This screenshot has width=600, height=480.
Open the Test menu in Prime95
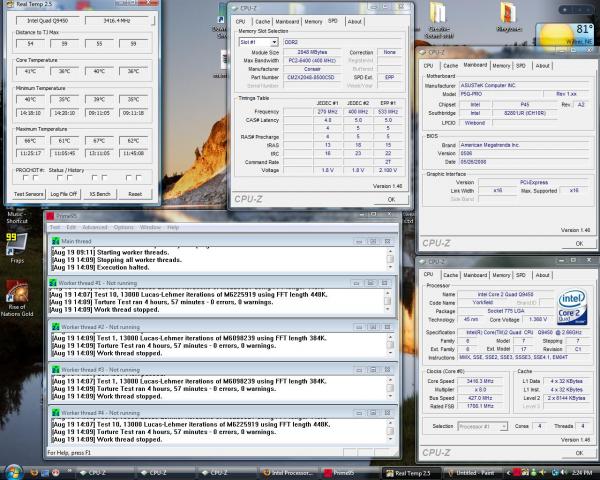click(55, 227)
